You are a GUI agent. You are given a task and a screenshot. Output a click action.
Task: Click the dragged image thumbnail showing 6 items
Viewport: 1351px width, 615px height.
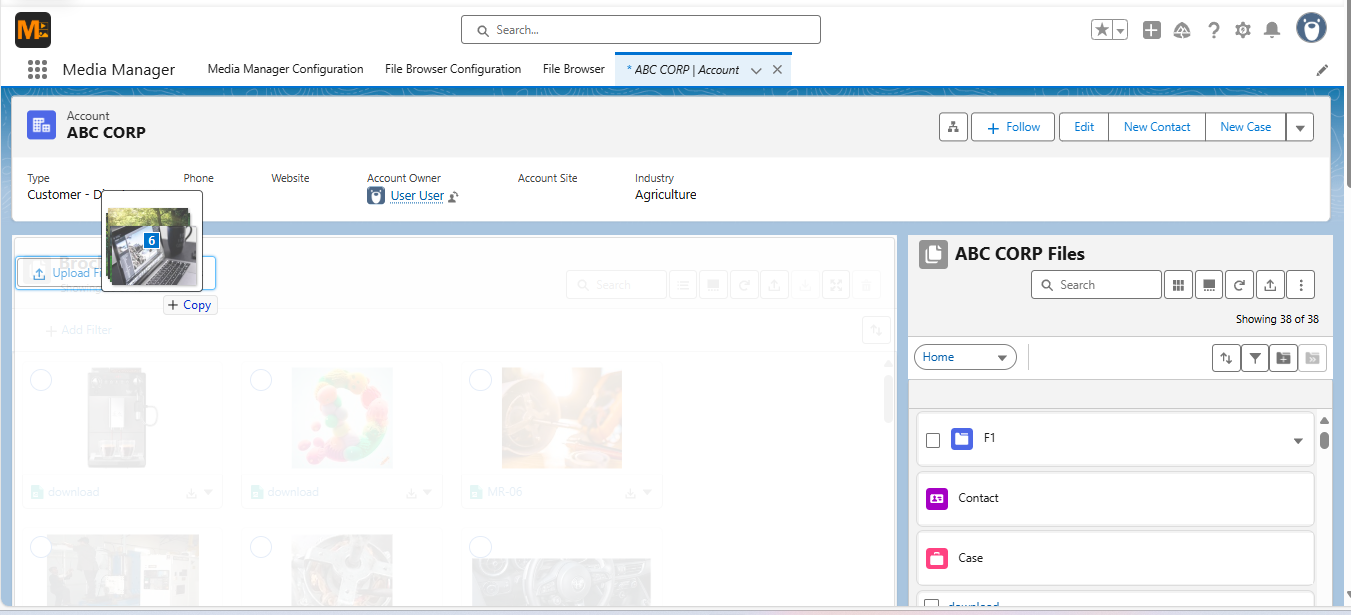[151, 240]
